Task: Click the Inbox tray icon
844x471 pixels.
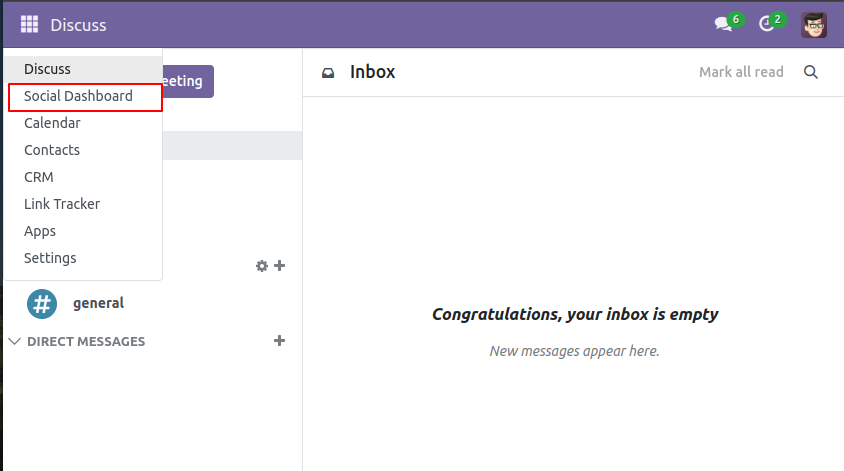Action: tap(328, 73)
